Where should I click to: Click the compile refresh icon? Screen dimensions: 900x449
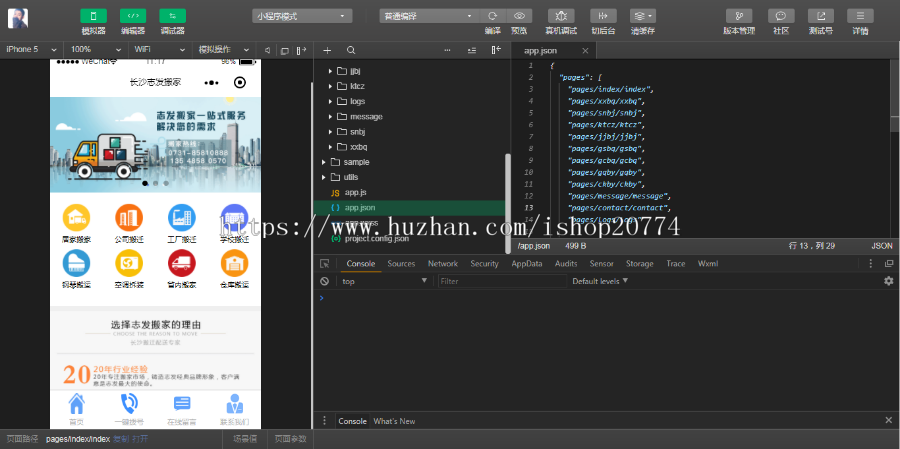pyautogui.click(x=492, y=16)
